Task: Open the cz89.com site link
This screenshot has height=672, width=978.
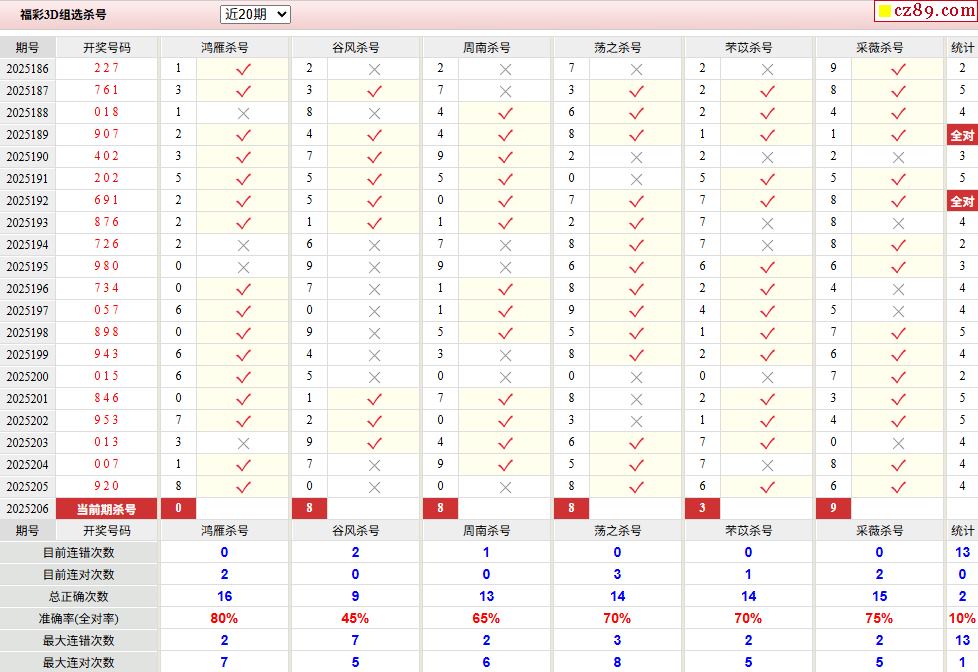Action: [x=926, y=11]
